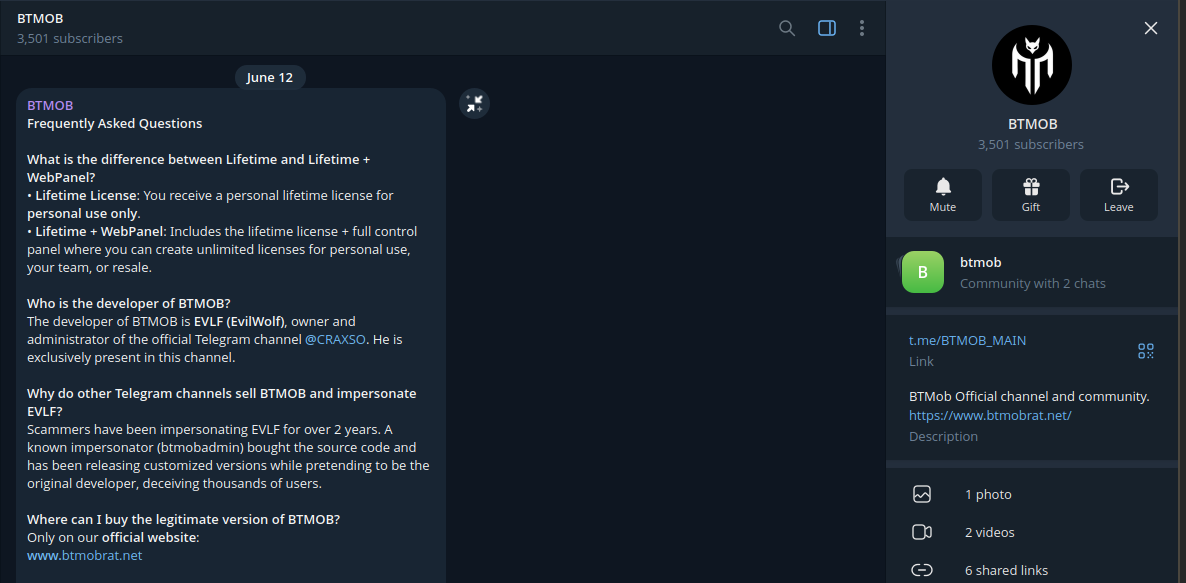
Task: Click the 'Community with 2 chats' text
Action: coord(1032,284)
